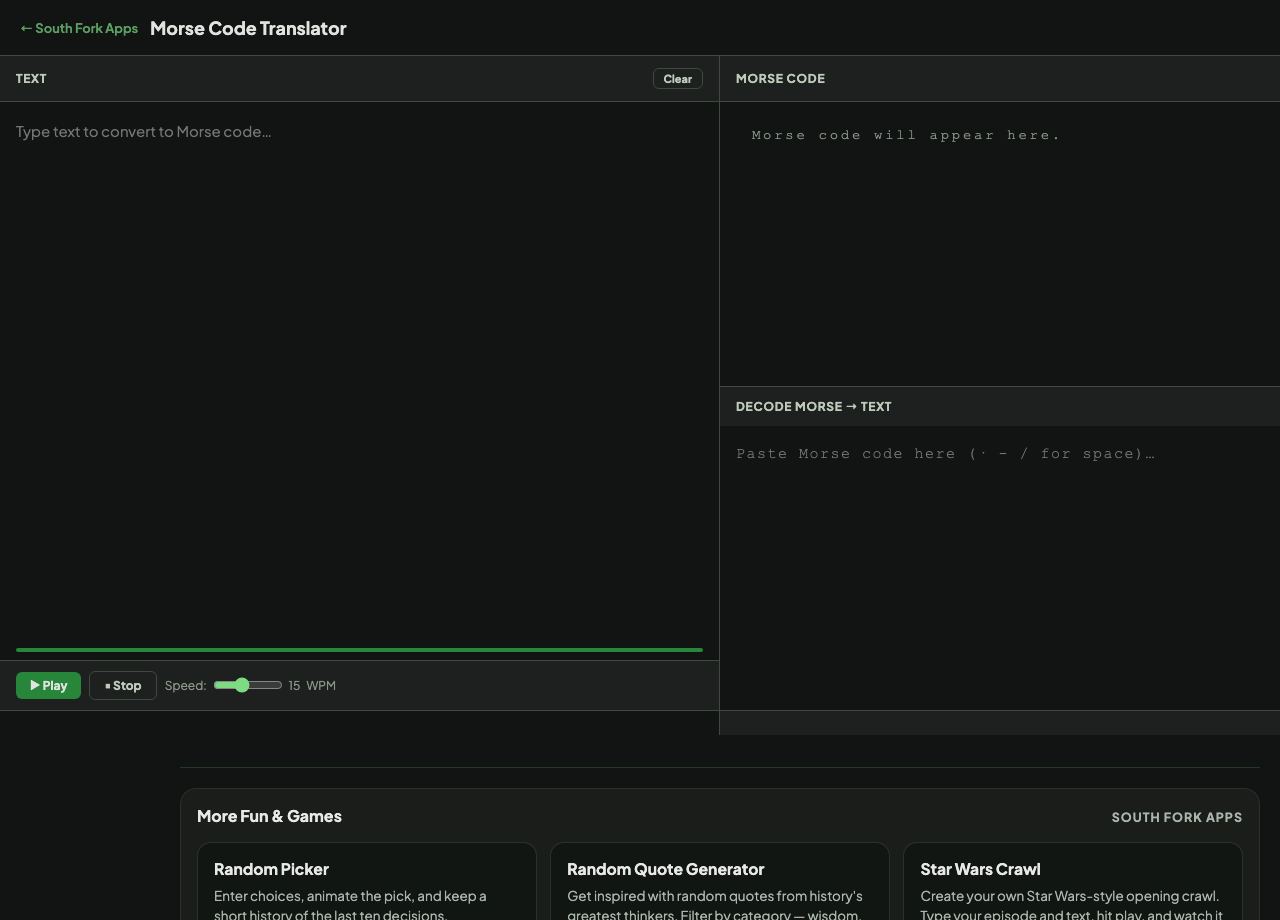
Task: Click the Morse Code Translator title
Action: click(248, 28)
